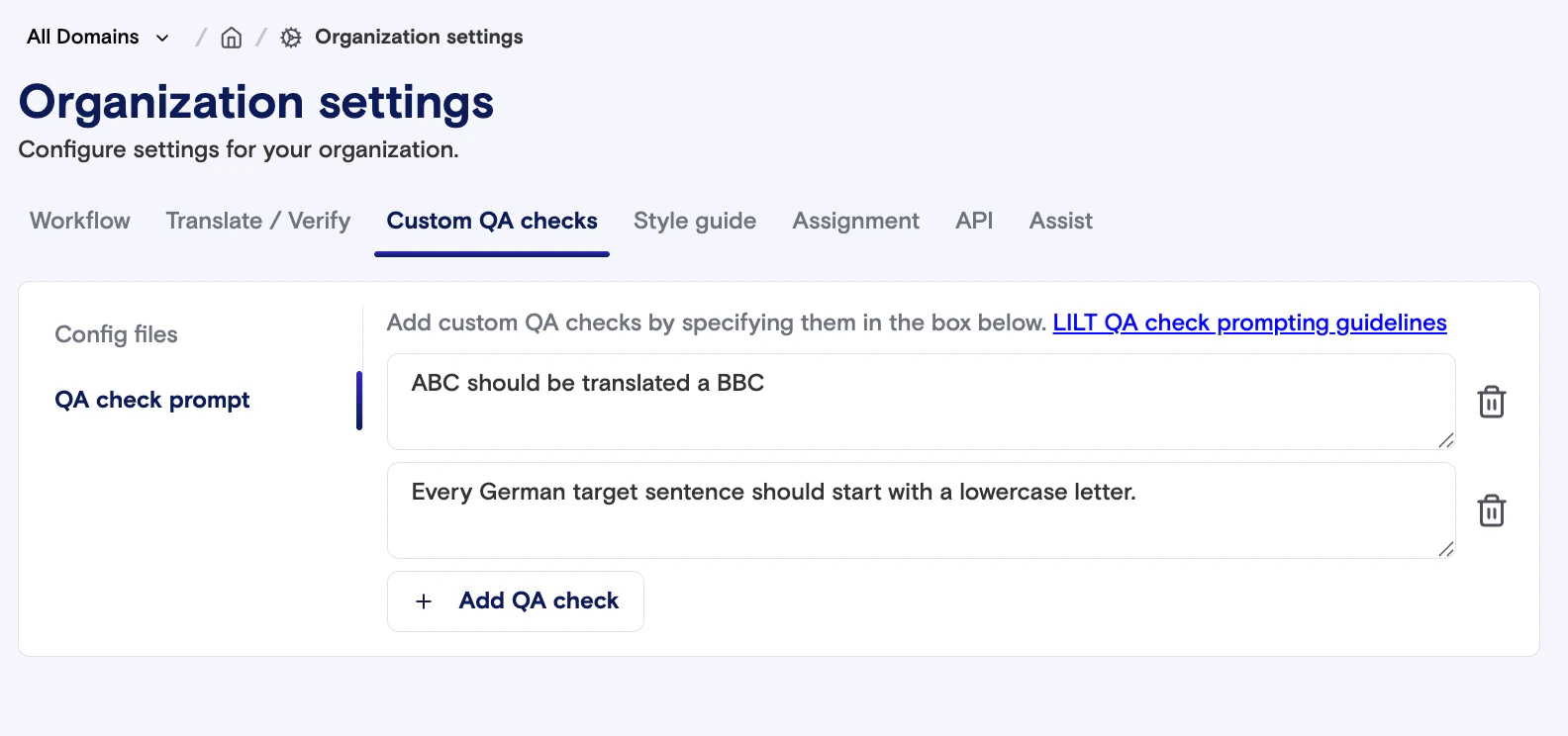Image resolution: width=1568 pixels, height=736 pixels.
Task: Open the Assignment tab
Action: pos(856,221)
